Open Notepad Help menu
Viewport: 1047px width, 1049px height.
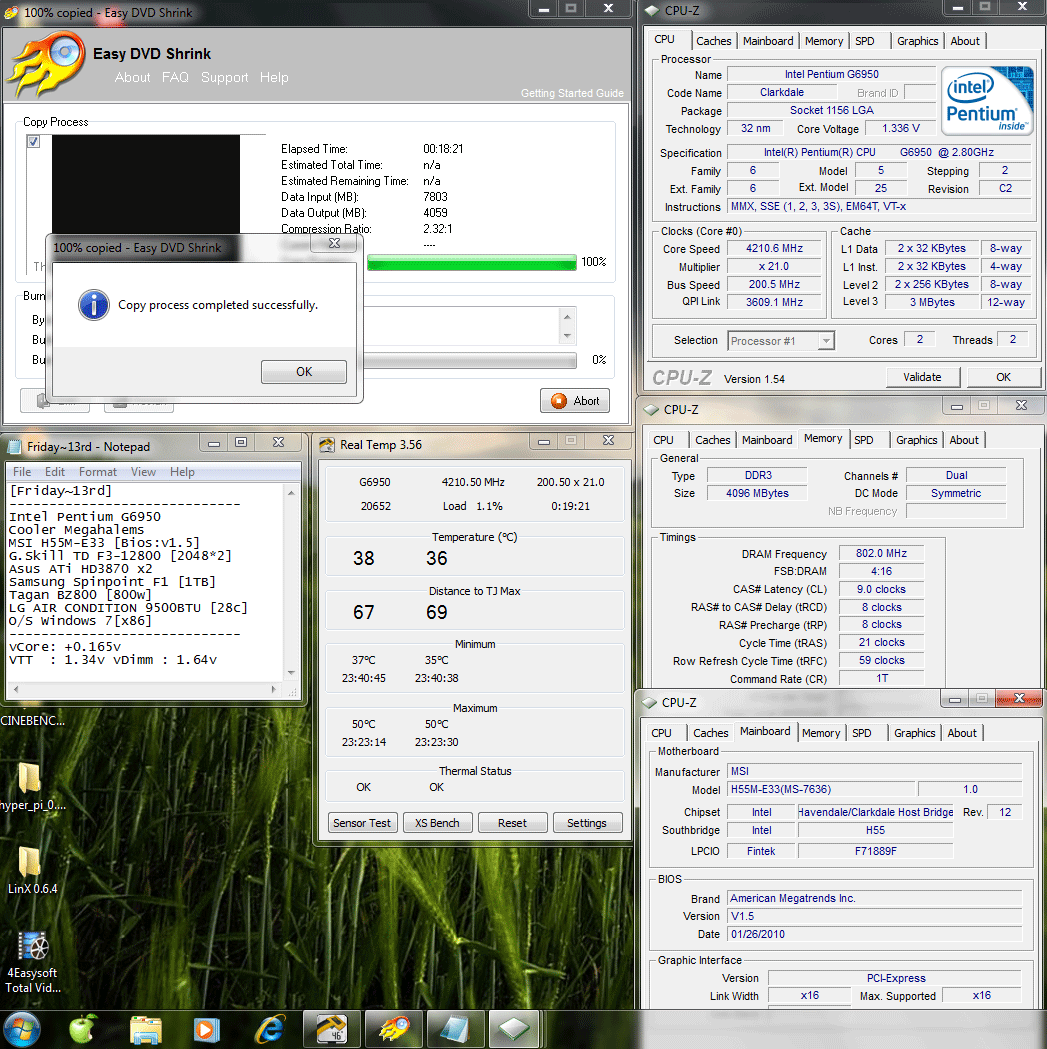182,472
